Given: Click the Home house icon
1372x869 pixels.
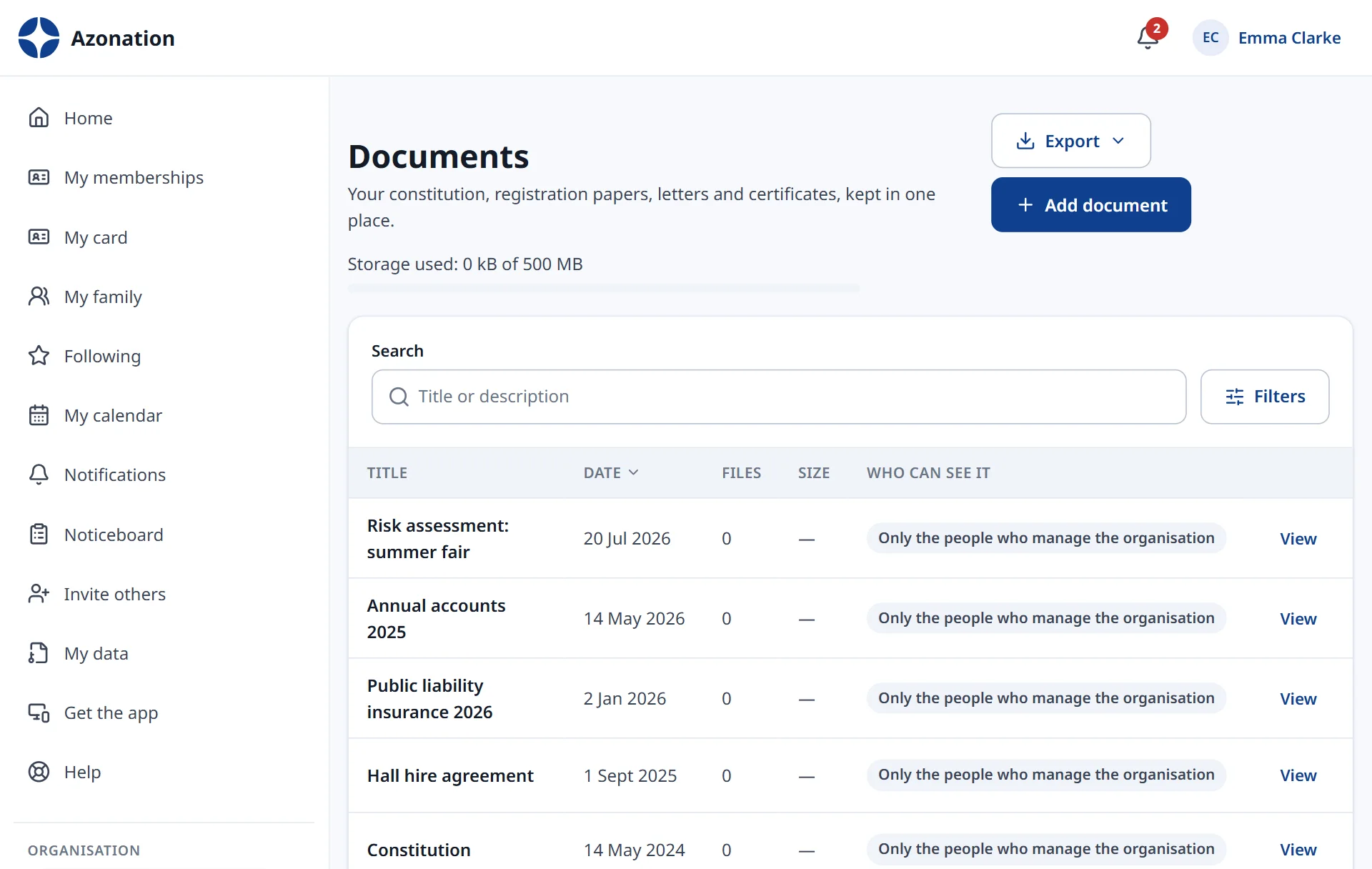Looking at the screenshot, I should [x=39, y=117].
